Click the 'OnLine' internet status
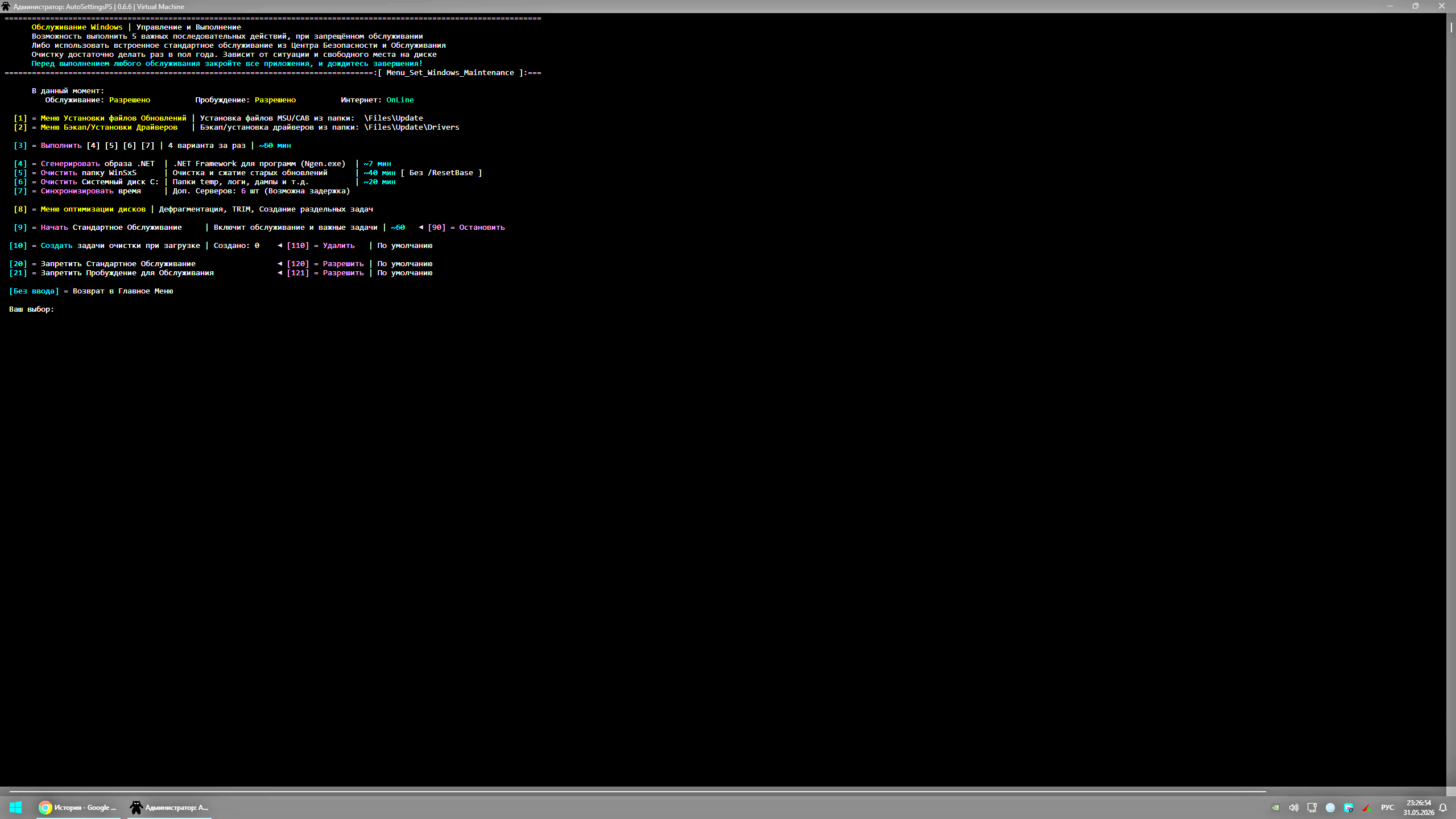 (400, 100)
